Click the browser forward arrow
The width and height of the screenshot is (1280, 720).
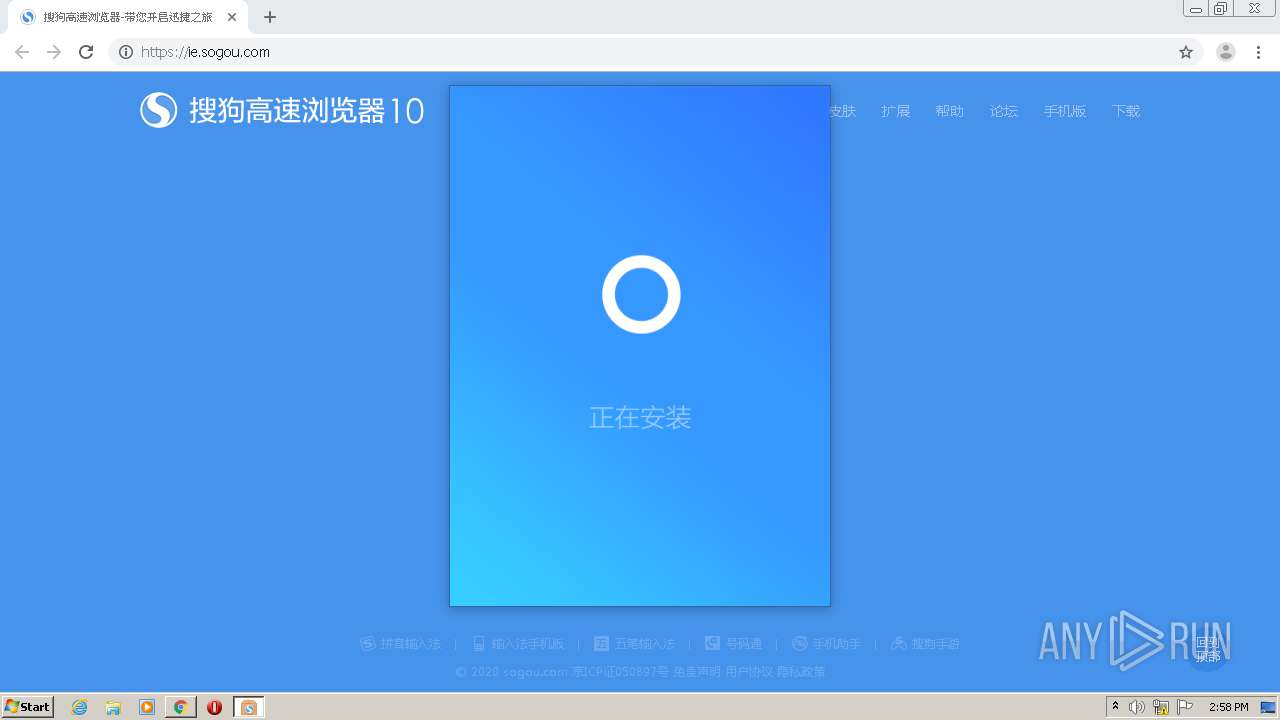54,52
